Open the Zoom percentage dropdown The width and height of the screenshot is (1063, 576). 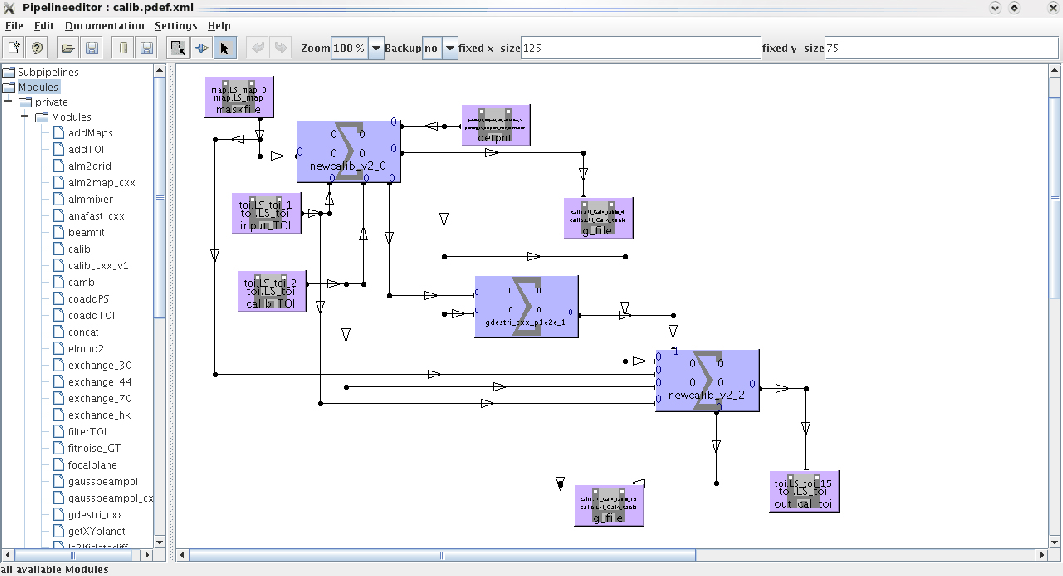coord(376,48)
